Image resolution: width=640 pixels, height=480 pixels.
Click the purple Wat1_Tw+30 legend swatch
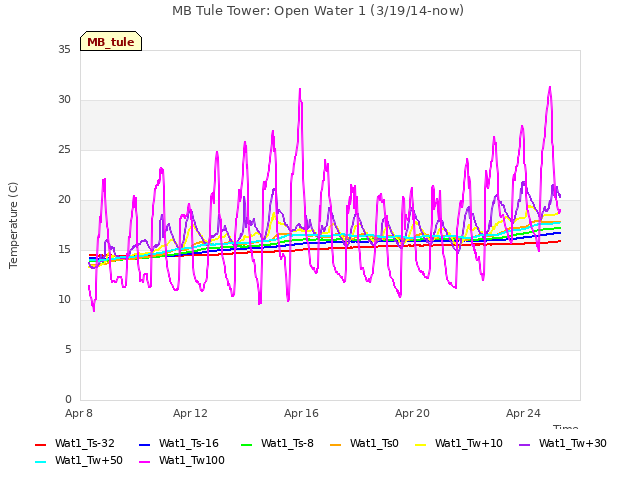[x=524, y=444]
